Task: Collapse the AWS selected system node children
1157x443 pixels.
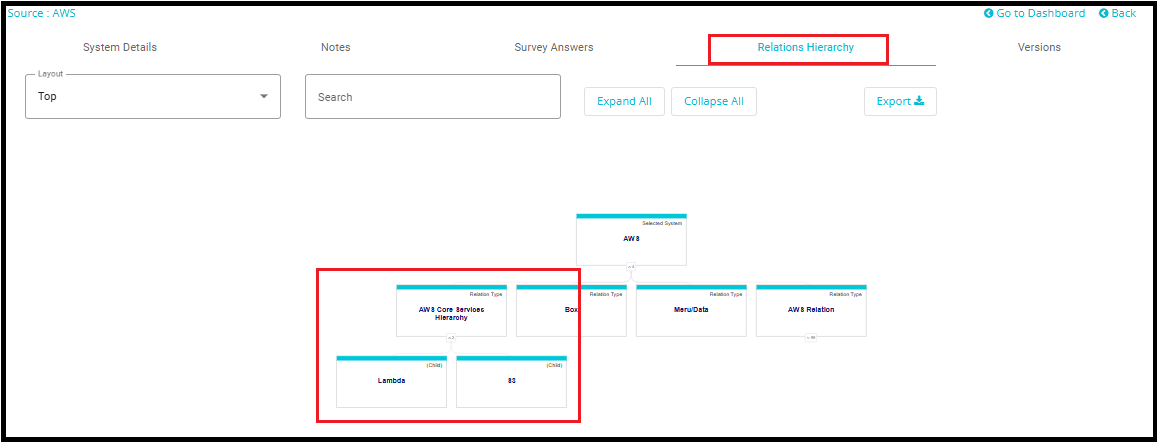Action: 631,267
